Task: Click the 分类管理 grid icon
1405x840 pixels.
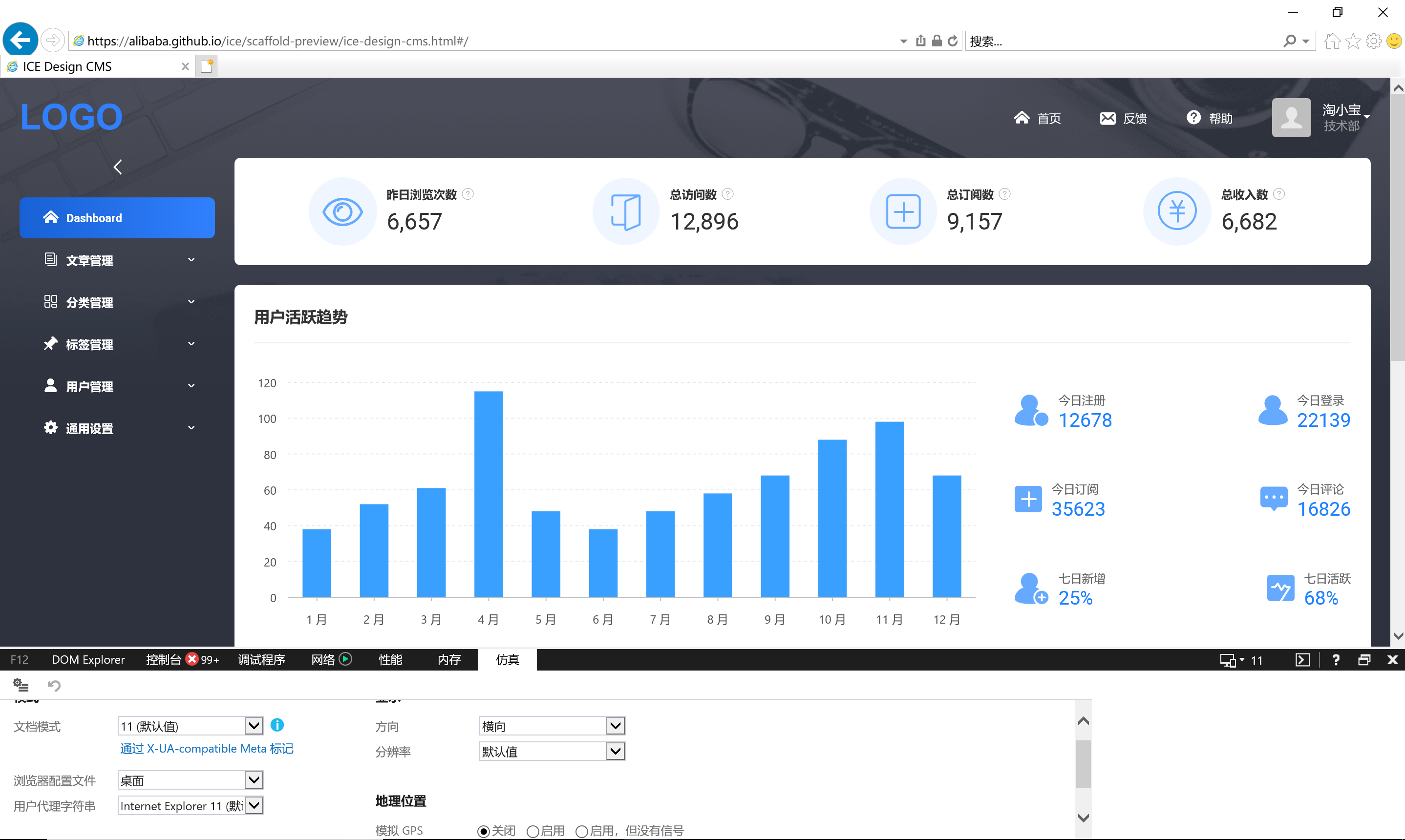Action: [x=50, y=302]
